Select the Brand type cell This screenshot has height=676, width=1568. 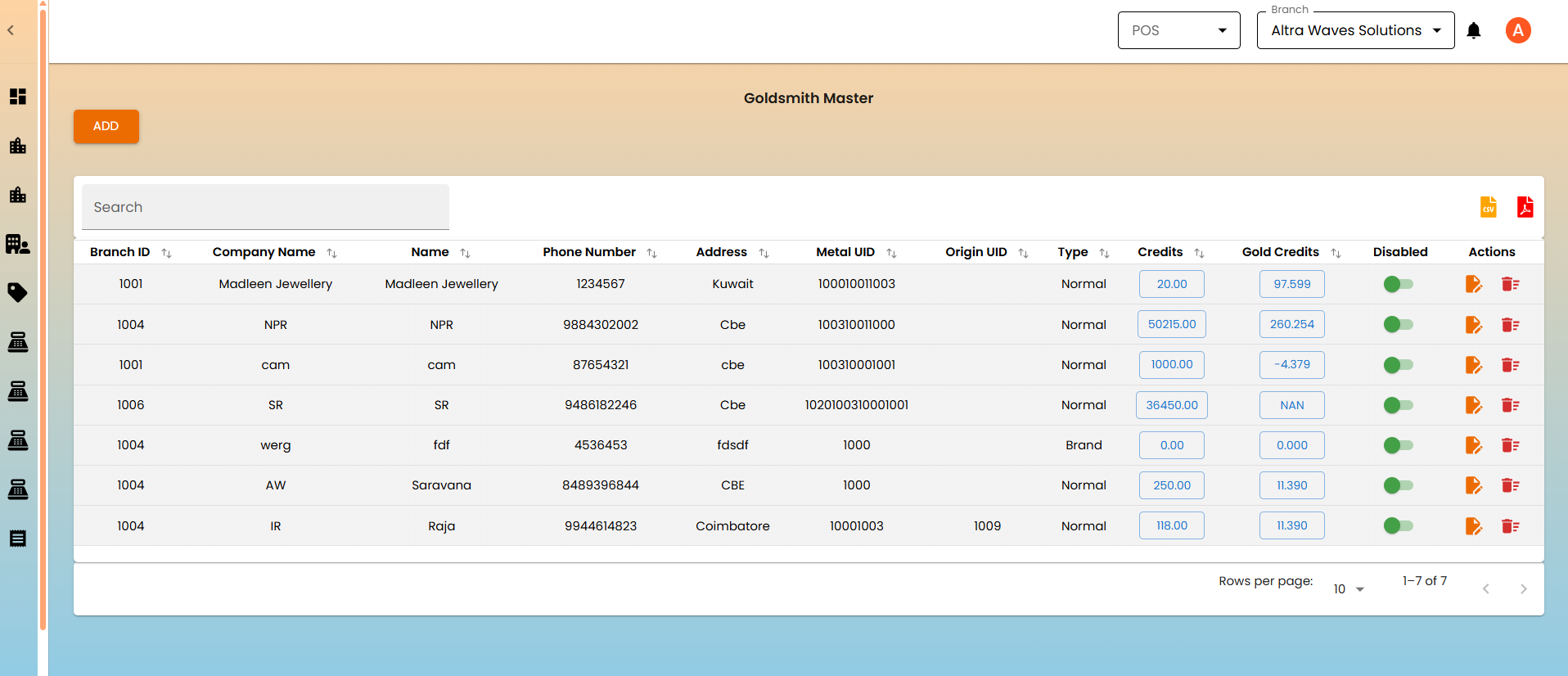point(1084,445)
